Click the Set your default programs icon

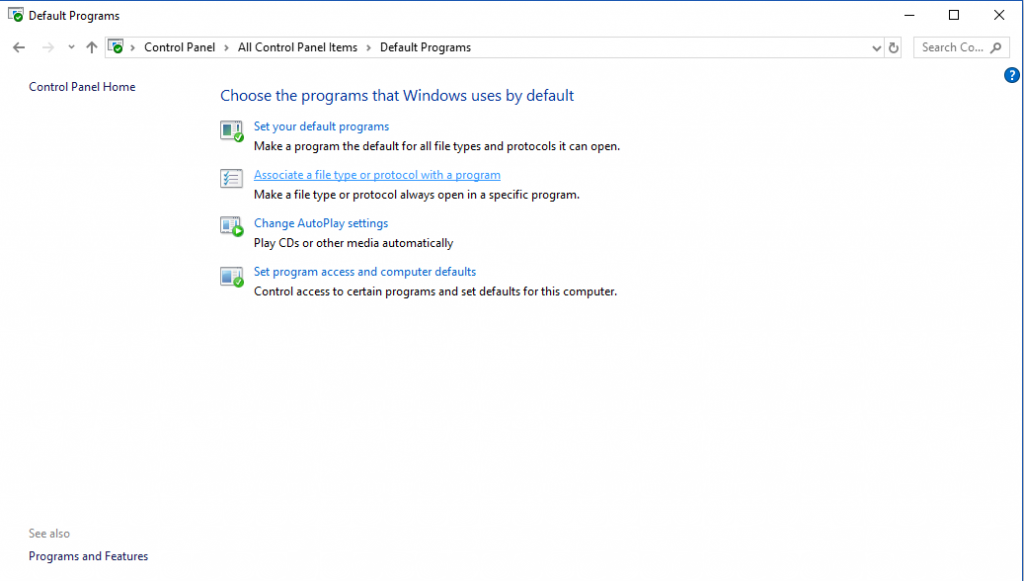231,131
